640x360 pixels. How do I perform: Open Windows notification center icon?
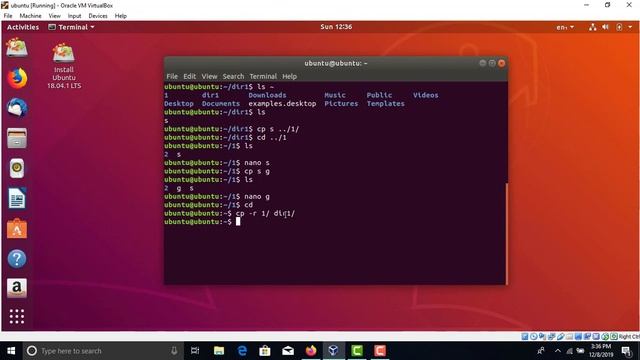pyautogui.click(x=627, y=351)
